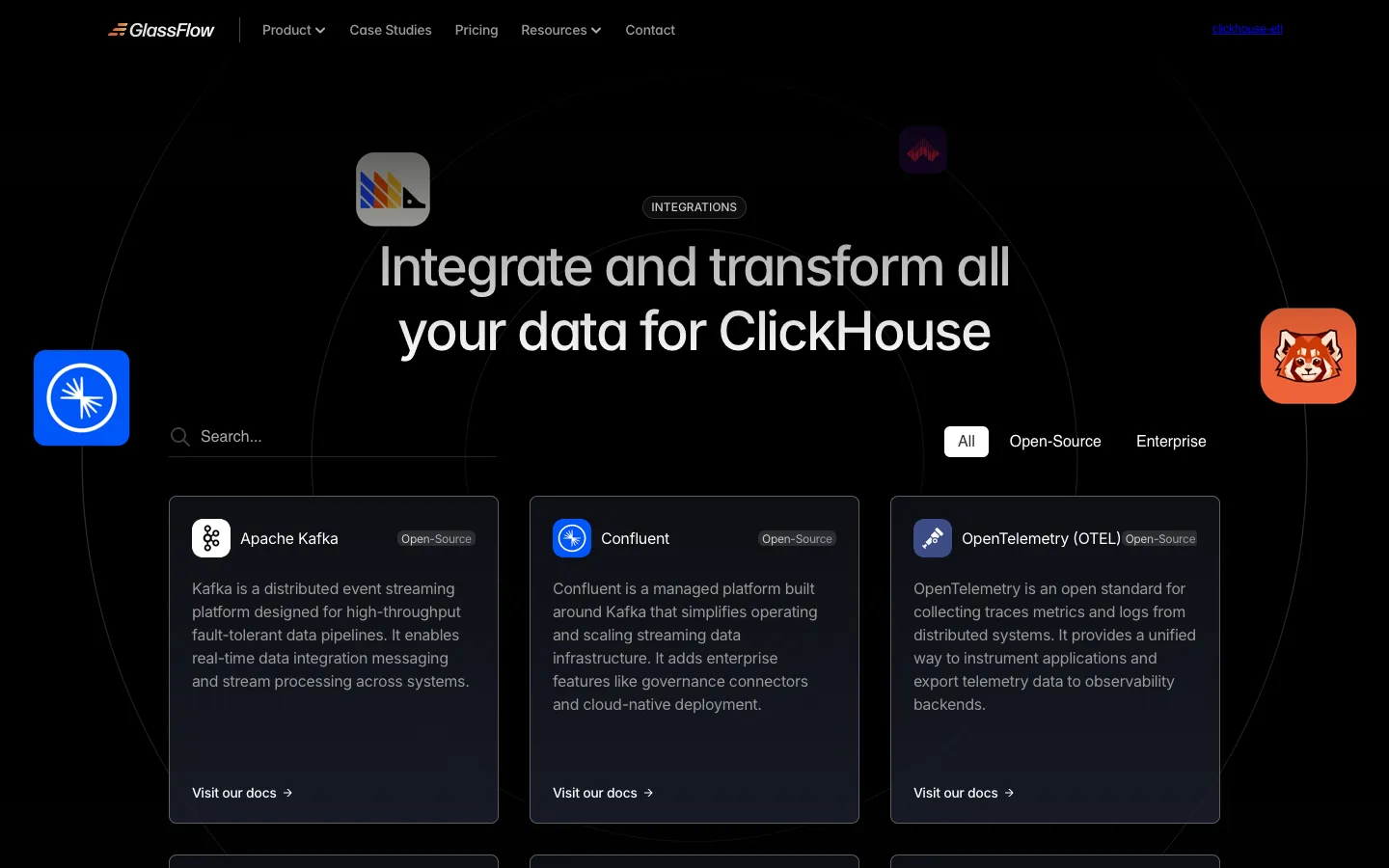Image resolution: width=1389 pixels, height=868 pixels.
Task: Filter by Open-Source integrations
Action: pyautogui.click(x=1055, y=441)
